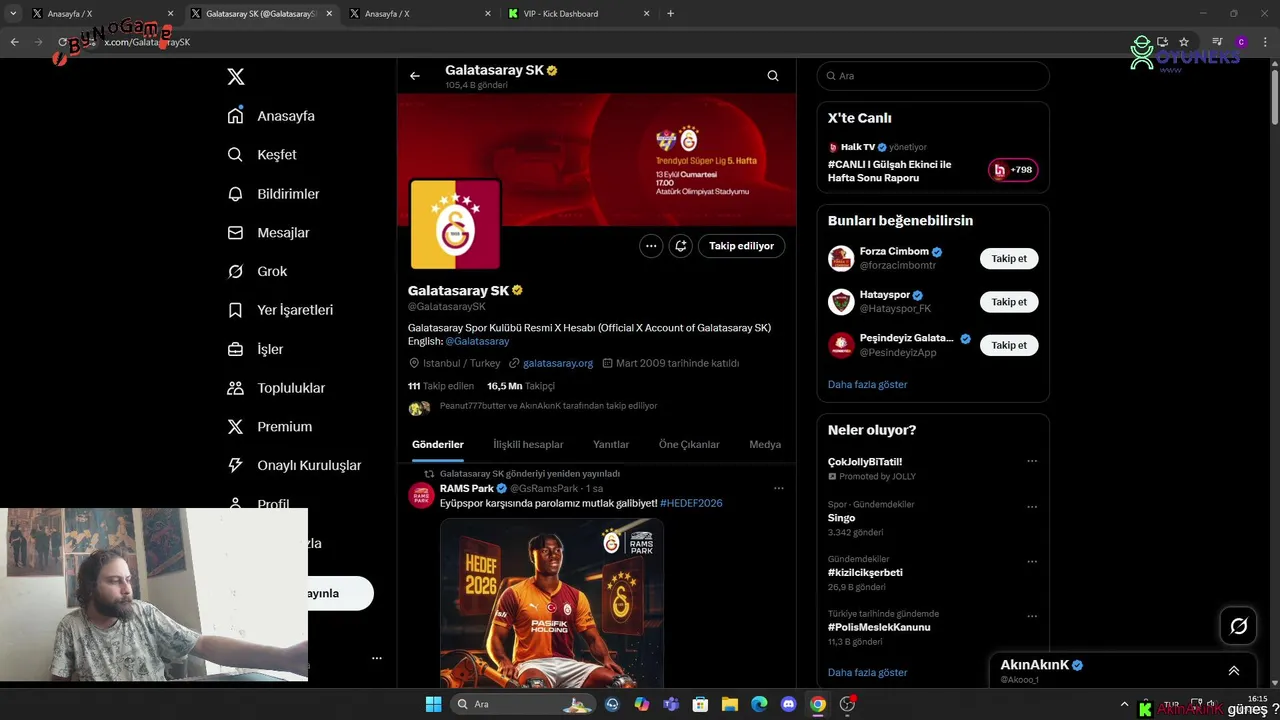Follow Forza Cimbom with Takip et

(1009, 259)
